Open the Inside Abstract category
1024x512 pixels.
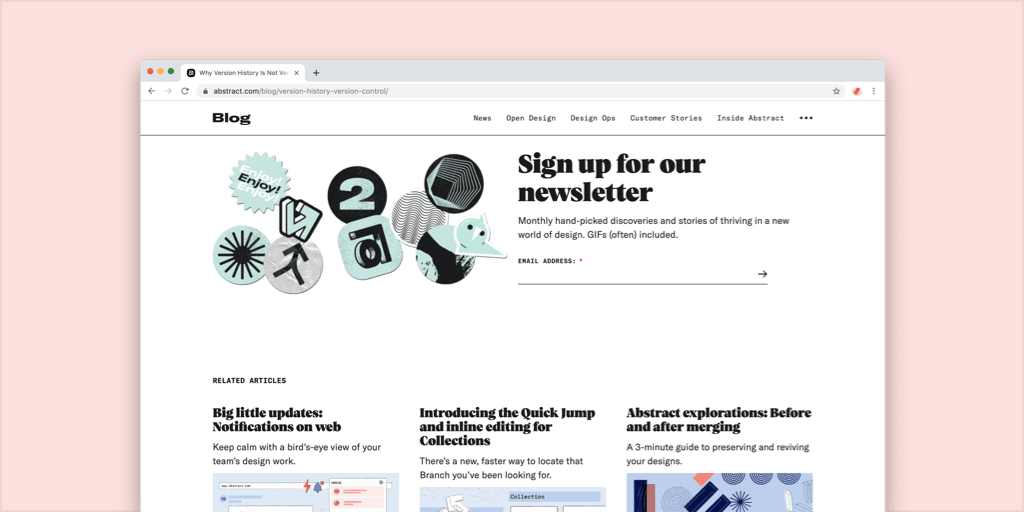[x=750, y=118]
